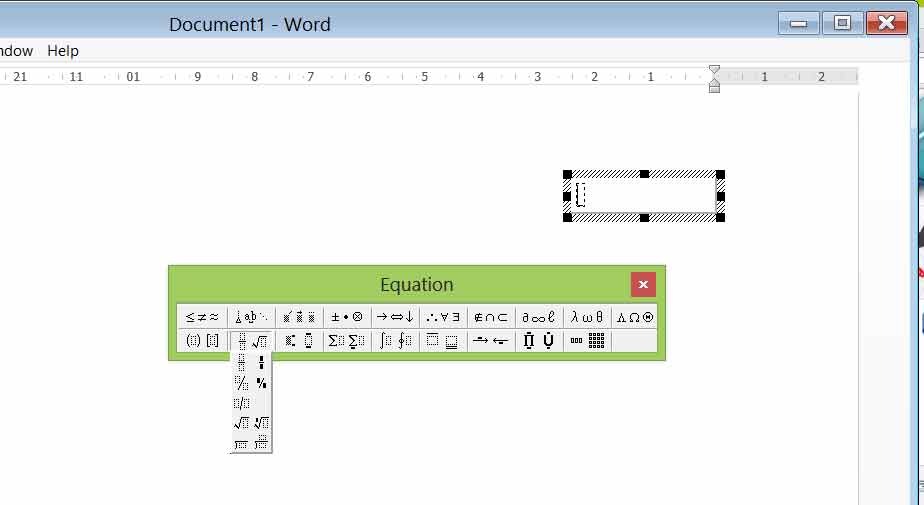Insert nth root template
This screenshot has height=505, width=924.
(261, 424)
